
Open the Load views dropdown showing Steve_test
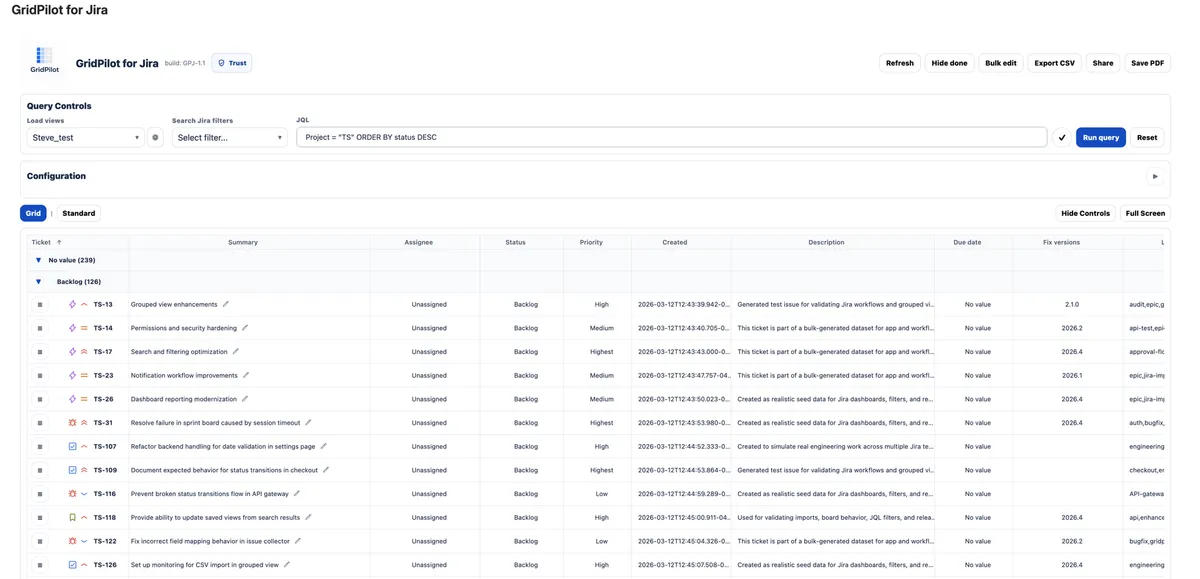click(x=85, y=138)
